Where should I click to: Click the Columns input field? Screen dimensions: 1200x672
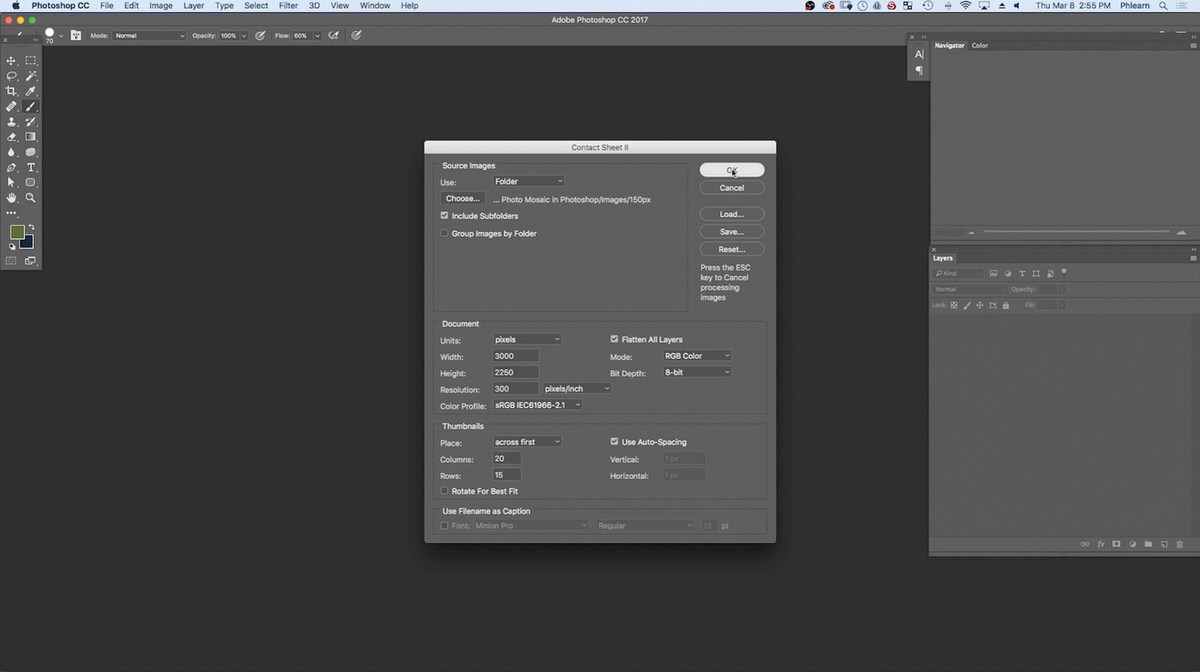pos(506,458)
